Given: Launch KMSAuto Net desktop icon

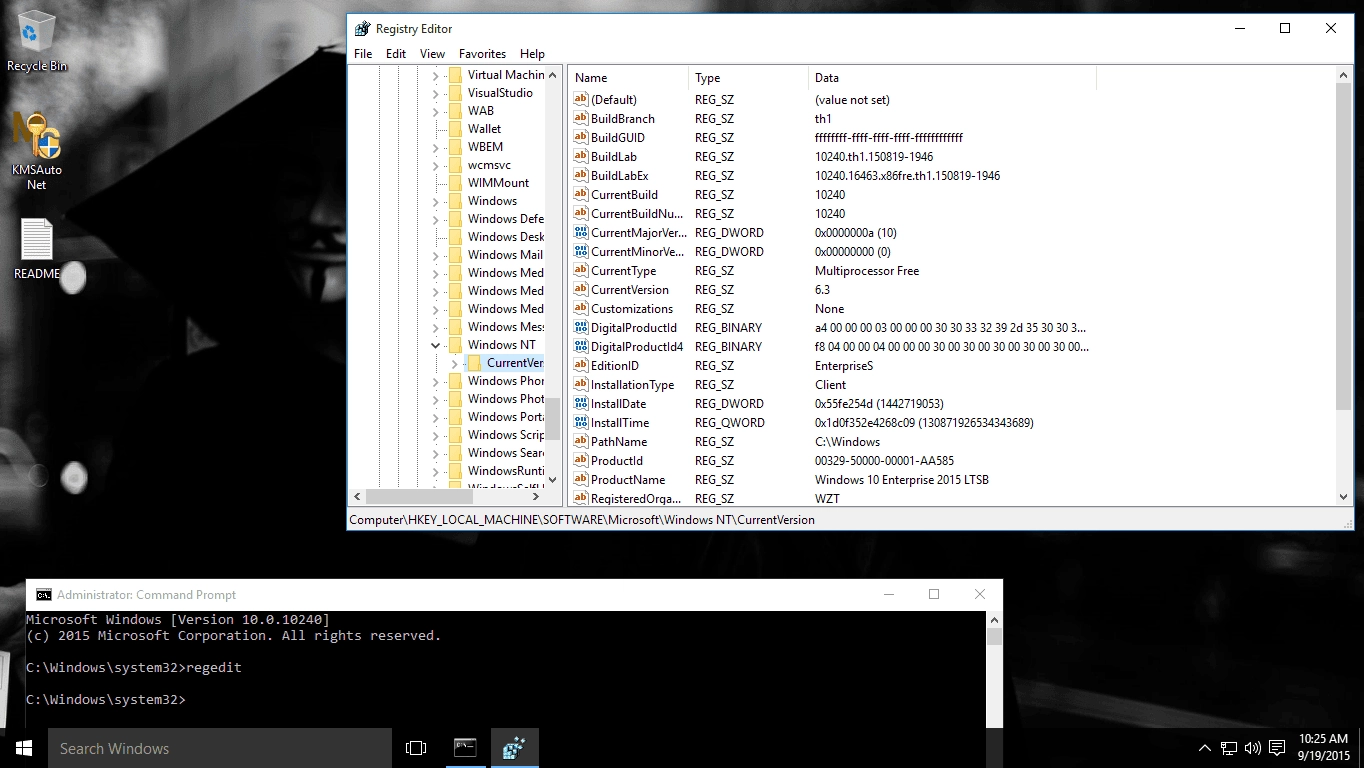Looking at the screenshot, I should pos(37,150).
